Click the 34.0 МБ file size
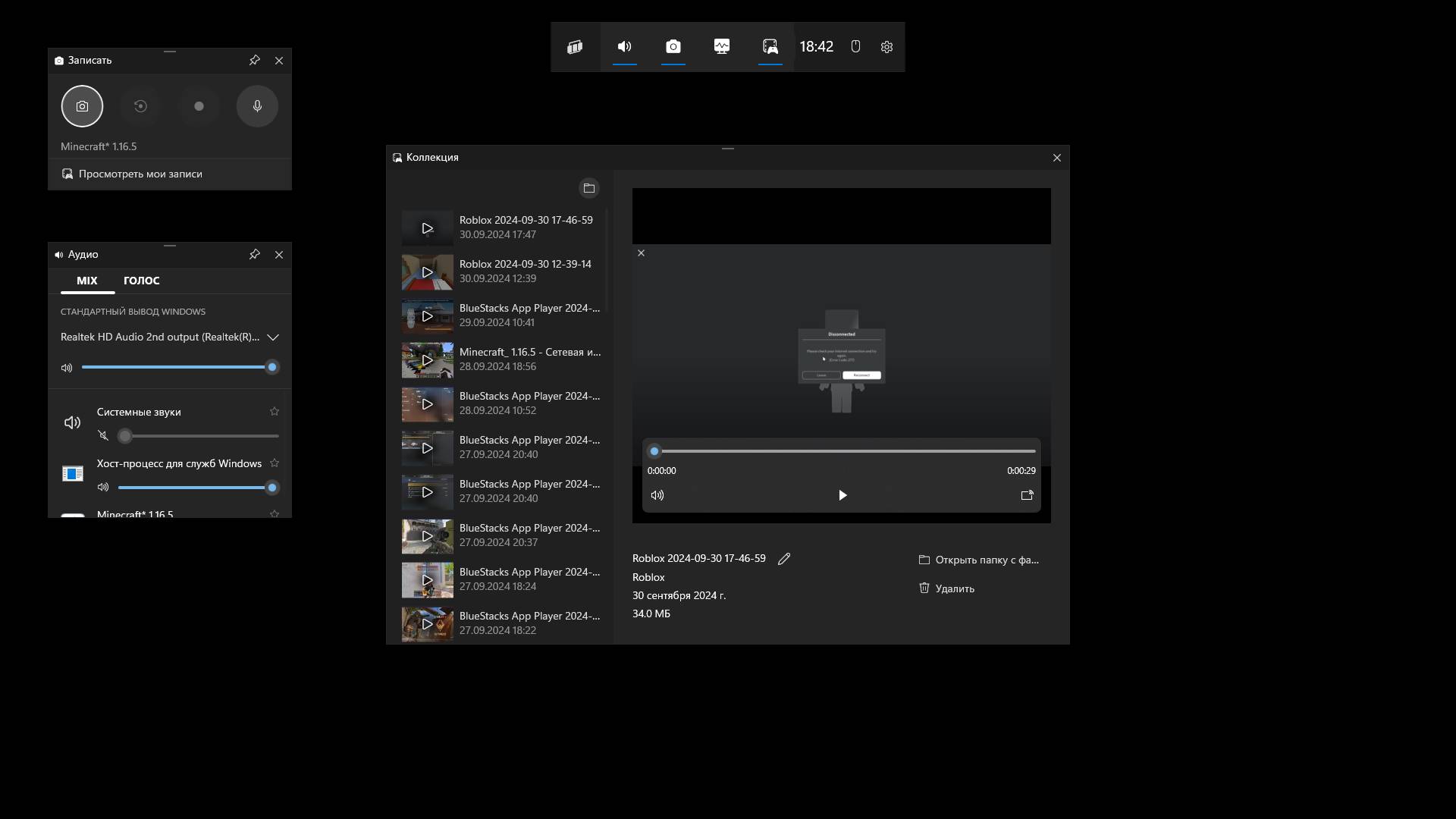This screenshot has width=1456, height=819. [651, 613]
